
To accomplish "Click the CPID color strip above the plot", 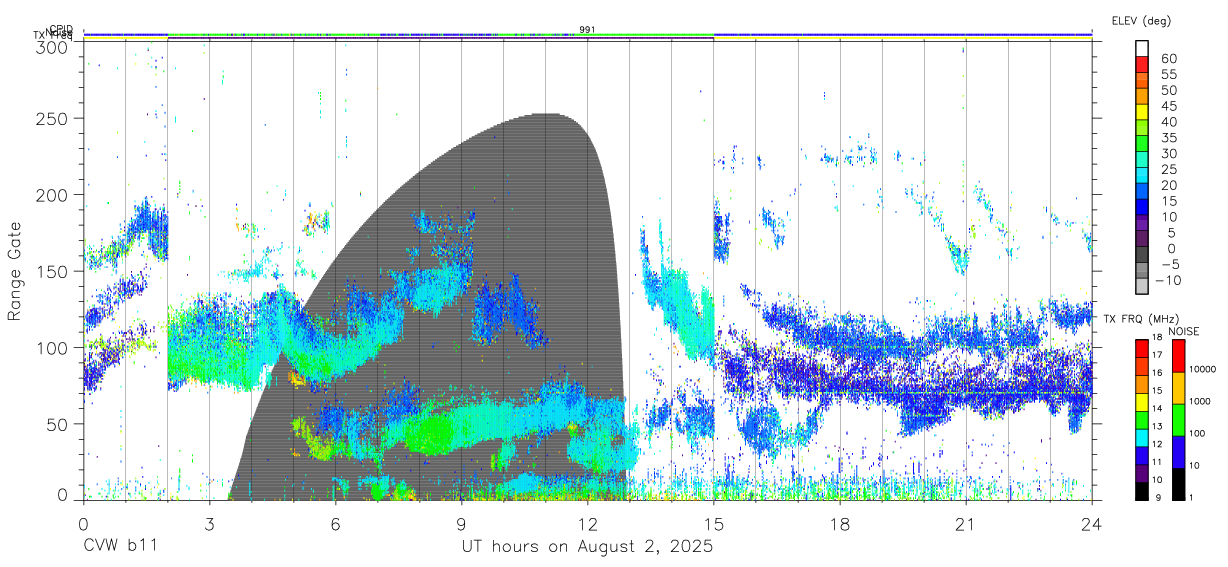I will 587,33.
